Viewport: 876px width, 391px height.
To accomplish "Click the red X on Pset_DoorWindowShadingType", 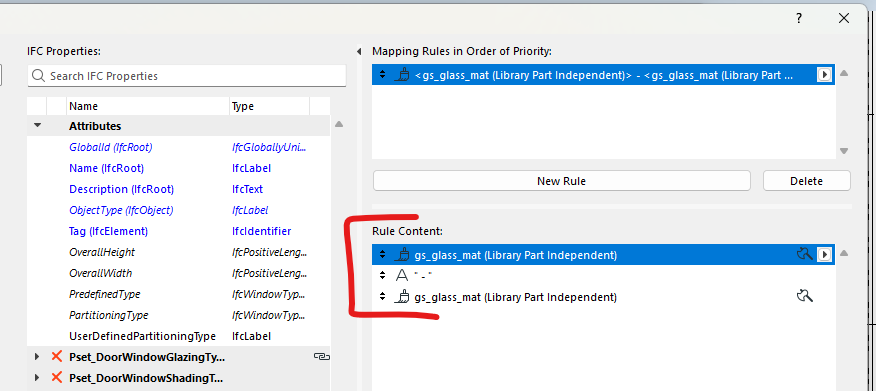I will coord(56,378).
